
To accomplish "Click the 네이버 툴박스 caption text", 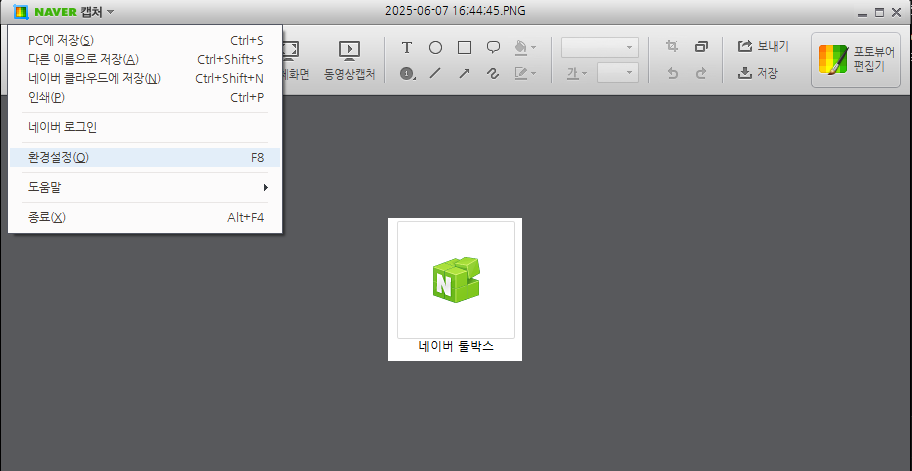I will tap(456, 347).
